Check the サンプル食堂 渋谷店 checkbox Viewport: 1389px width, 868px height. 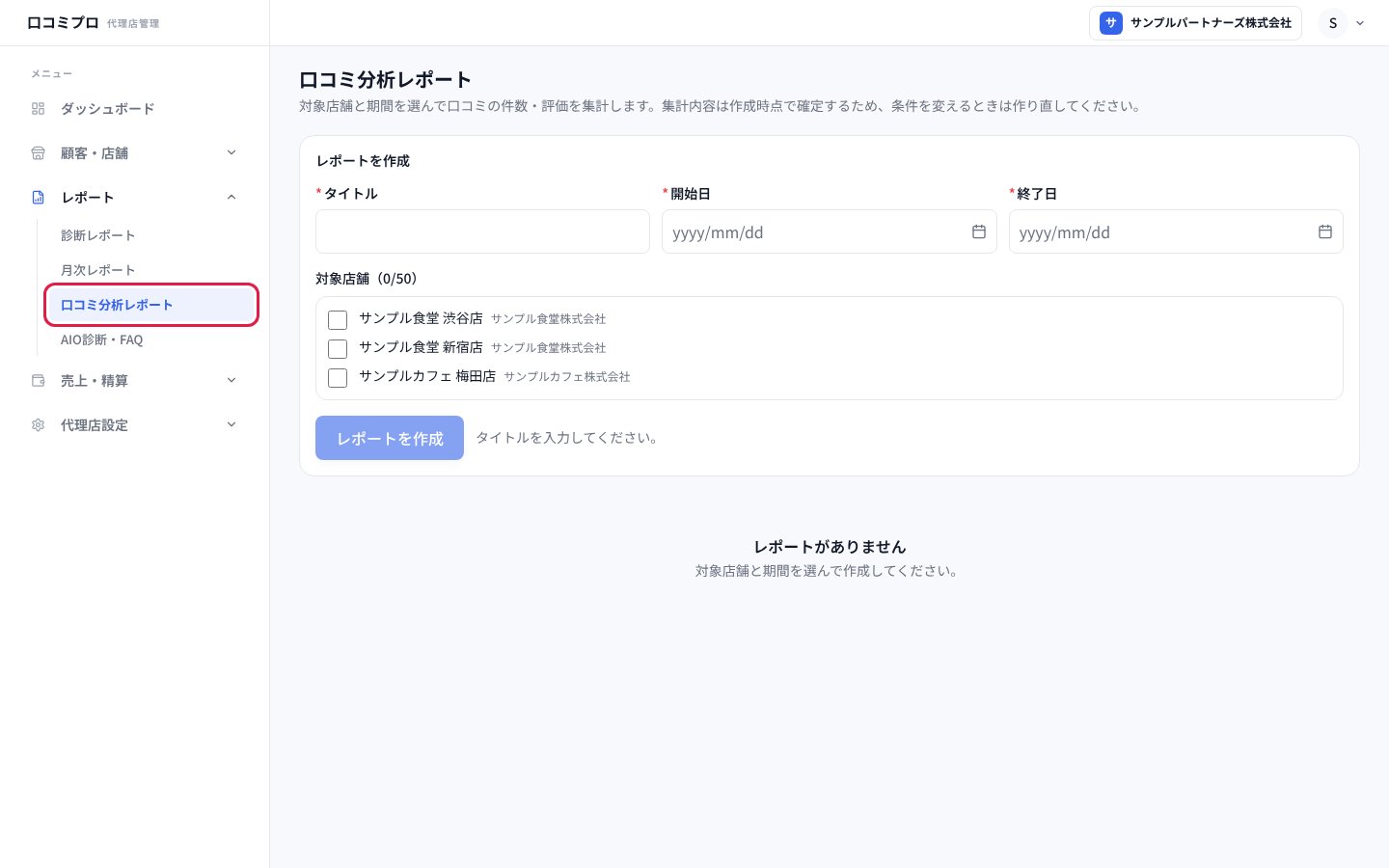[x=338, y=320]
